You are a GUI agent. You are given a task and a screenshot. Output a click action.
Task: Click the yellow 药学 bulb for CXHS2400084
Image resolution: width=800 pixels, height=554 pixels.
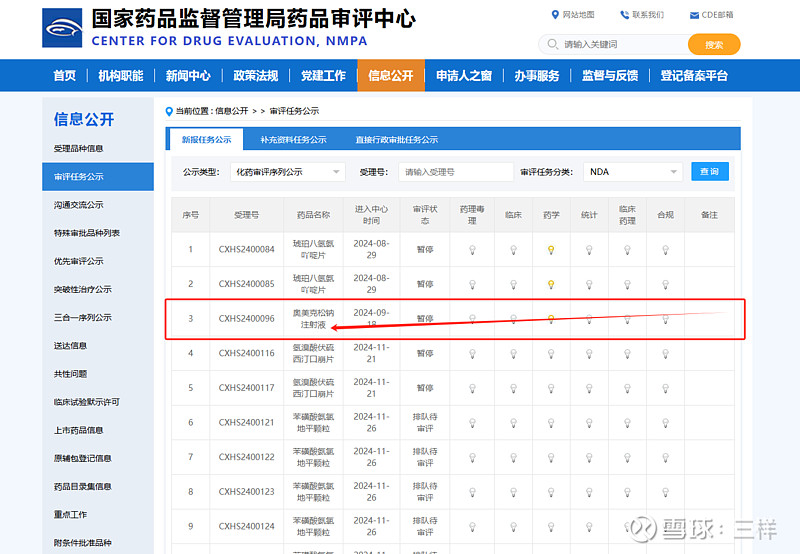[x=550, y=250]
